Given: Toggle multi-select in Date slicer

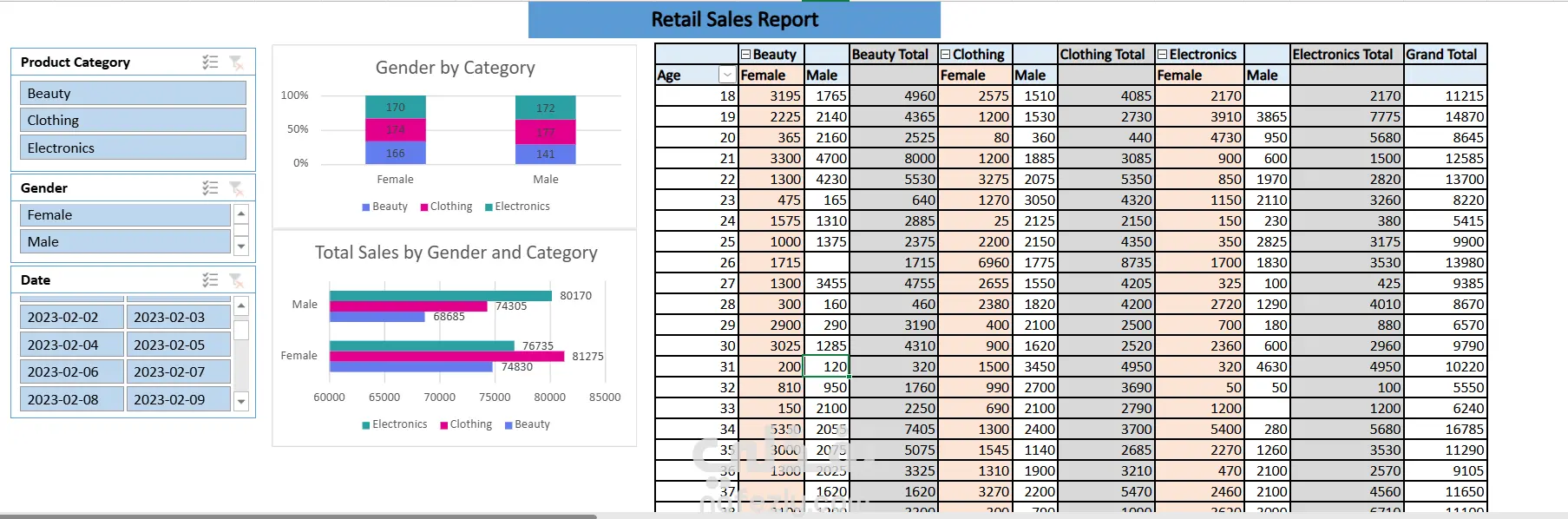Looking at the screenshot, I should [210, 280].
